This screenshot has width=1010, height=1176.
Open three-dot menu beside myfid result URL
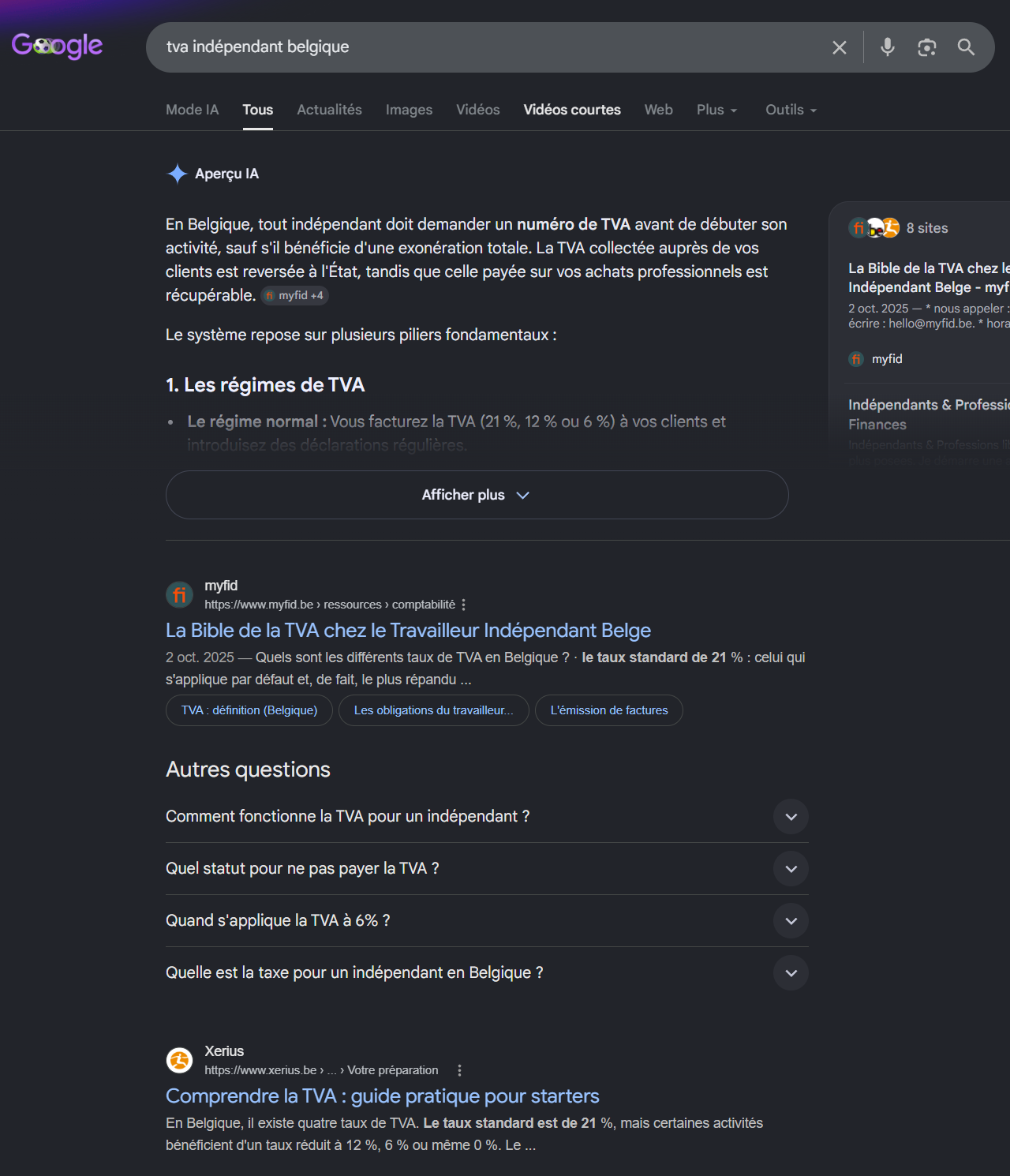click(x=464, y=605)
